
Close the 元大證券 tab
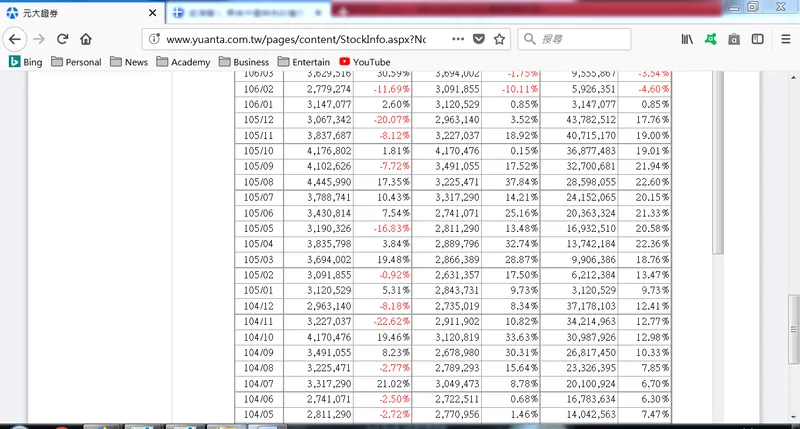pyautogui.click(x=152, y=13)
